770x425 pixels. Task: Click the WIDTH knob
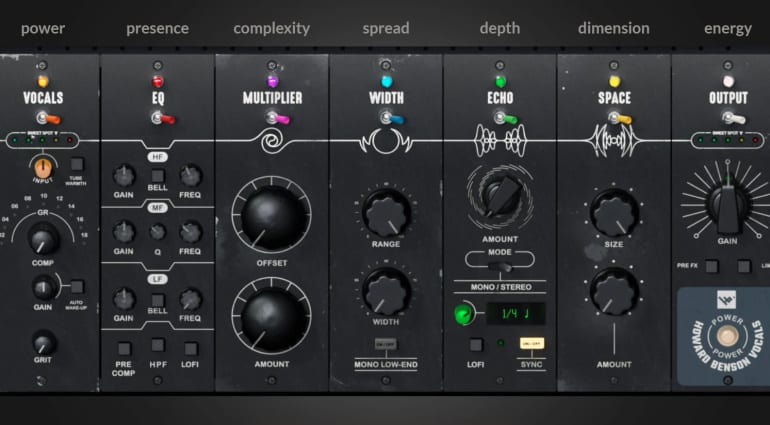(386, 291)
